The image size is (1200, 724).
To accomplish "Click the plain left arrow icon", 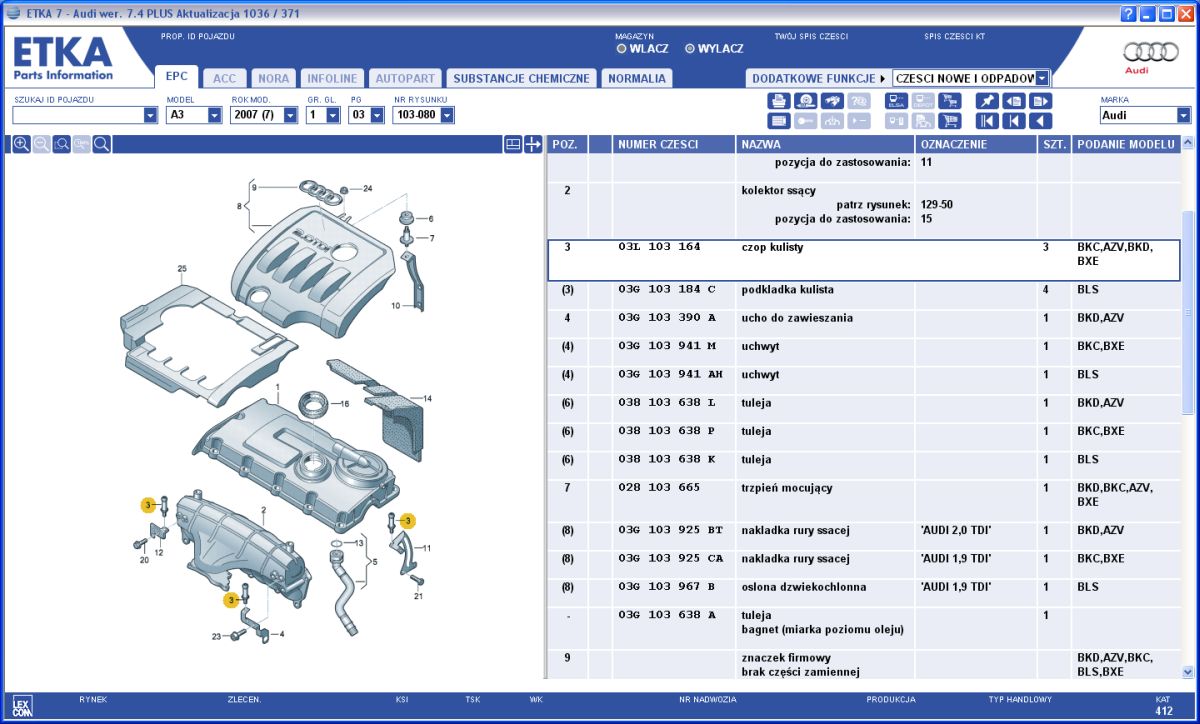I will click(1040, 121).
